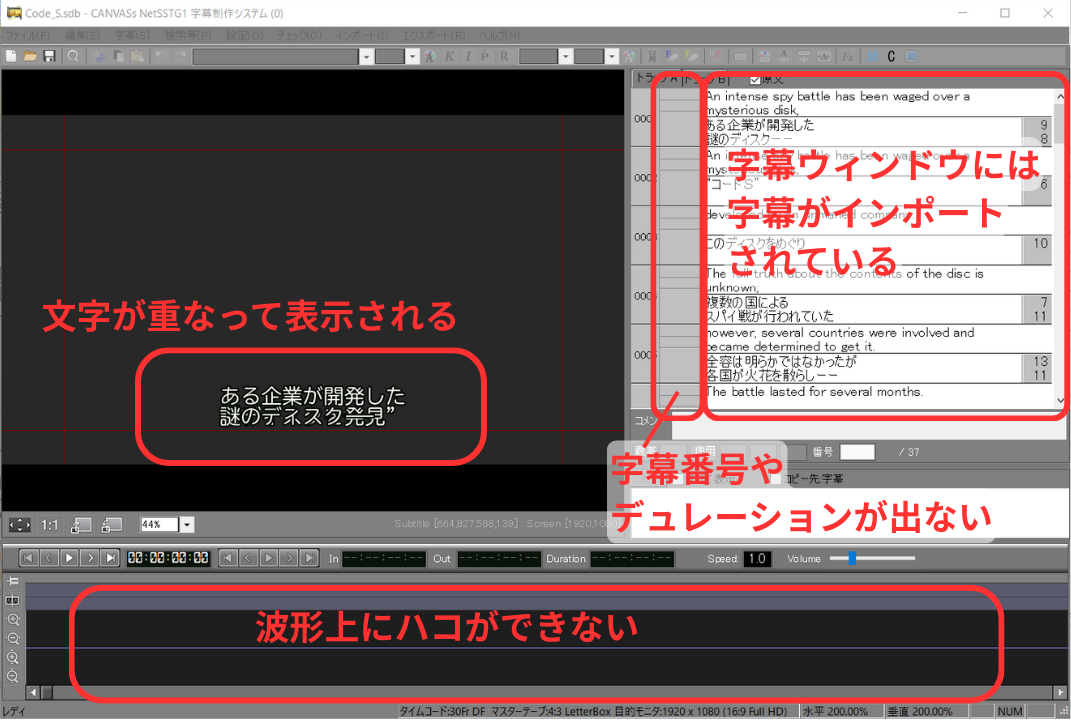Click play in the second transport group
The image size is (1071, 720).
click(x=269, y=558)
